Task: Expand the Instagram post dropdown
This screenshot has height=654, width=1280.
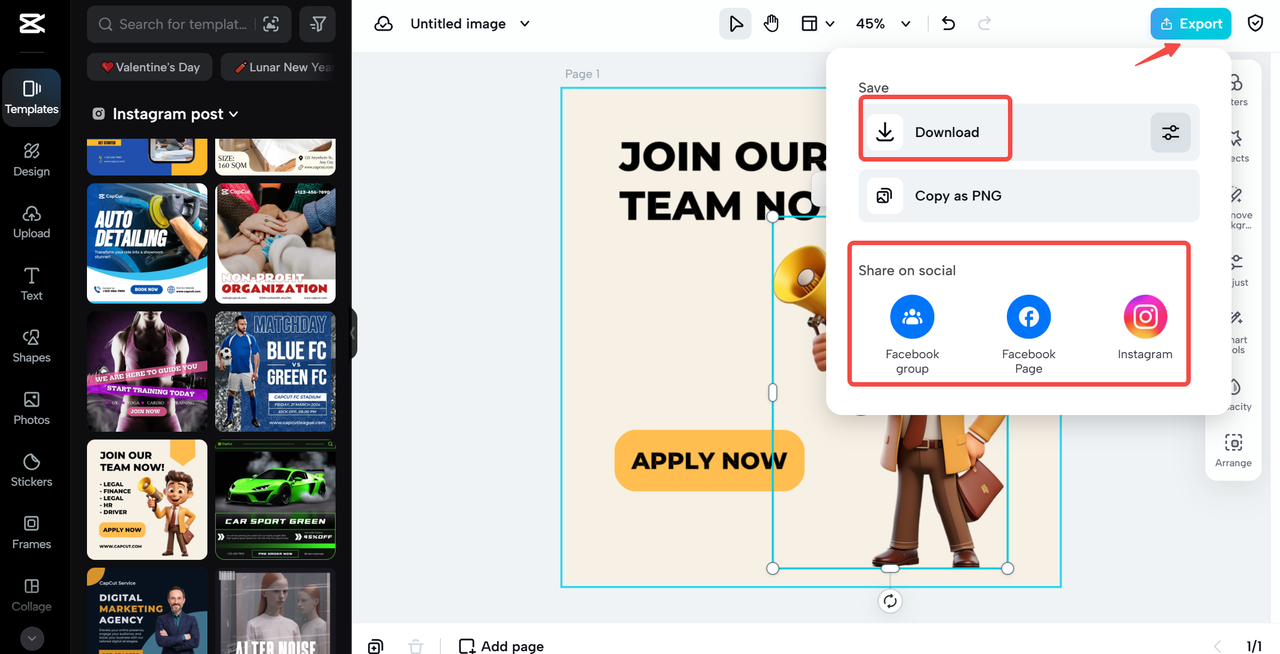Action: pyautogui.click(x=166, y=114)
